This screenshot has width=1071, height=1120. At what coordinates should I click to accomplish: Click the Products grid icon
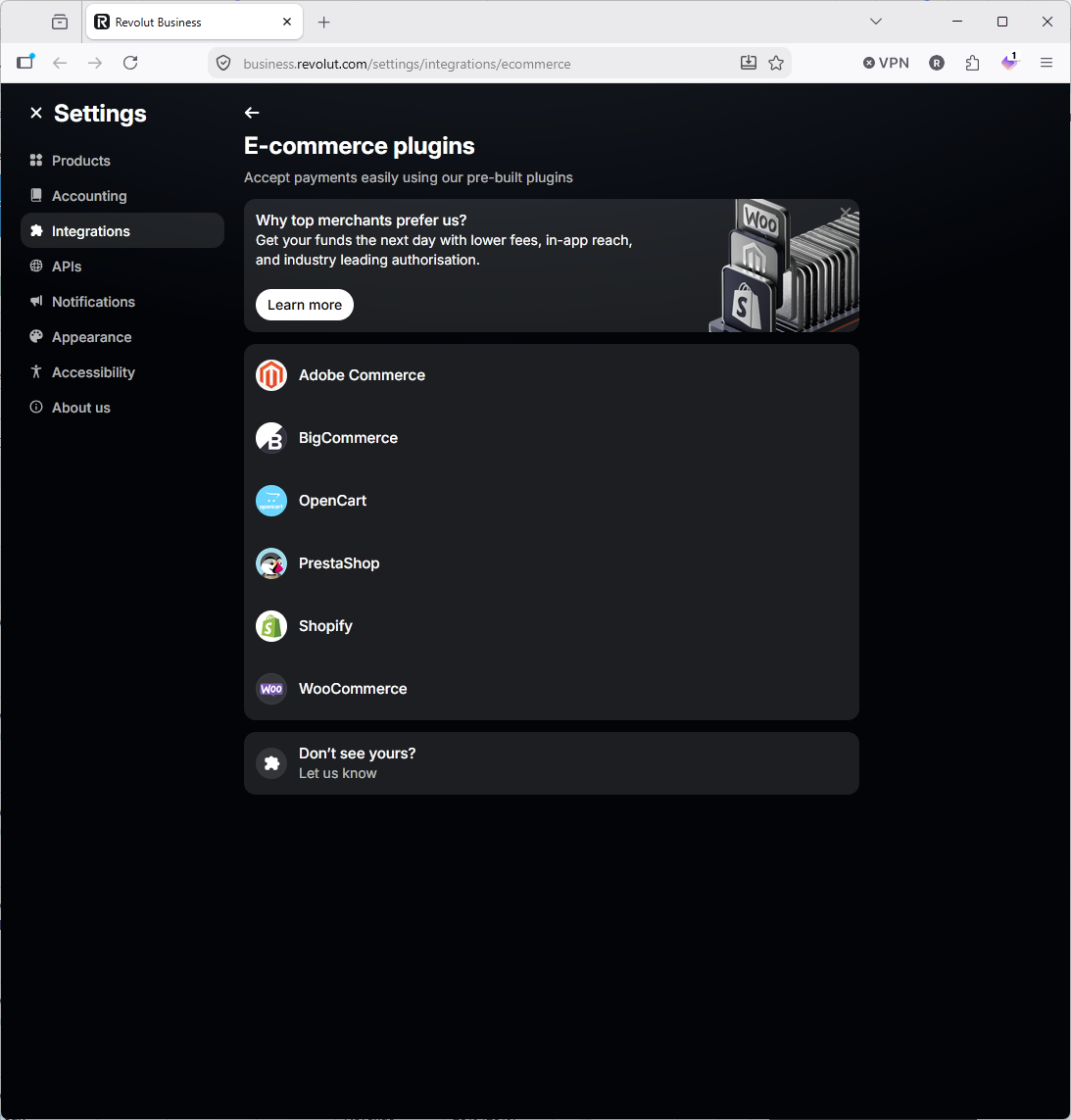coord(35,160)
